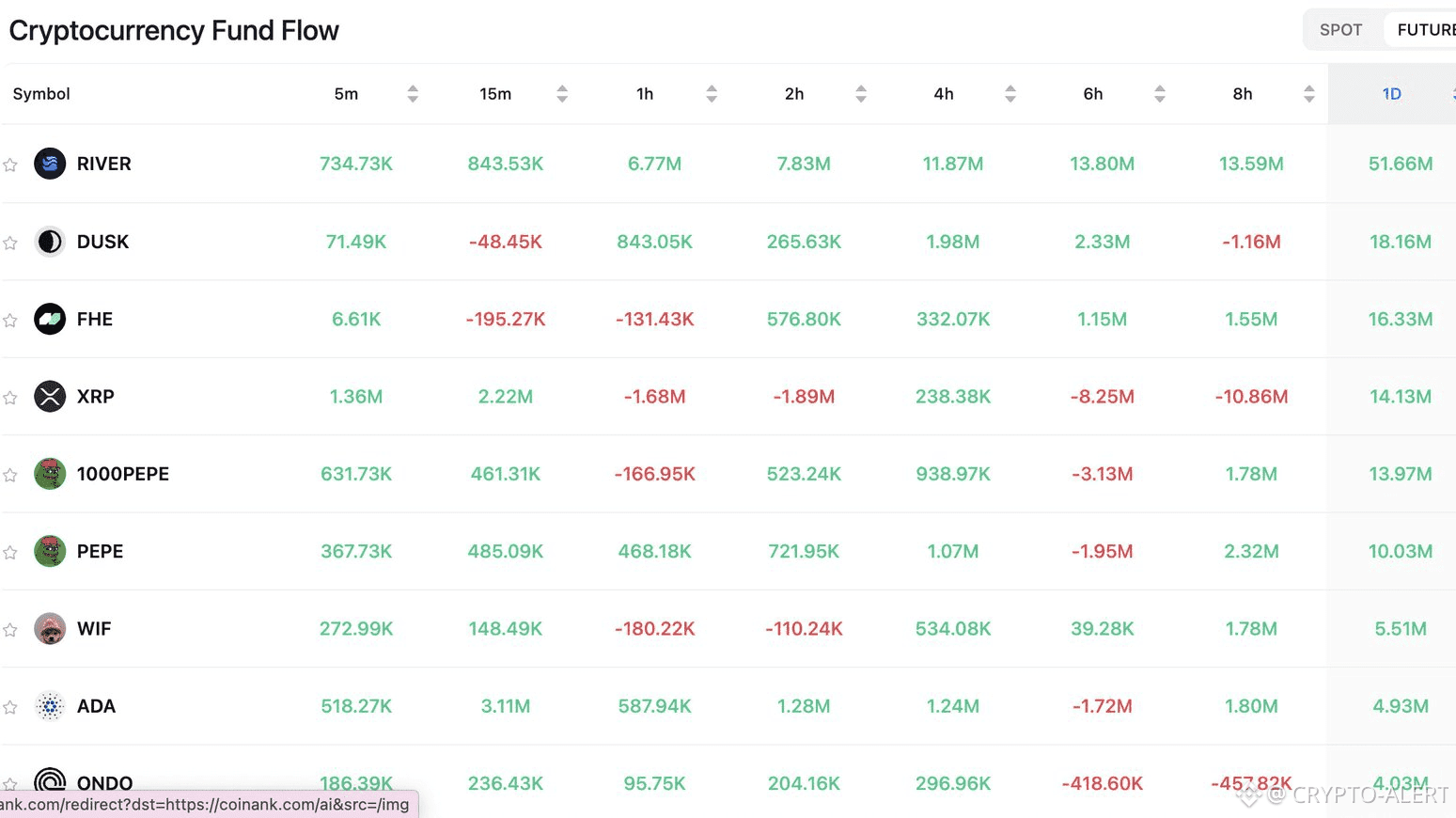The image size is (1456, 818).
Task: Open the 1000PEPE symbol link
Action: [123, 474]
